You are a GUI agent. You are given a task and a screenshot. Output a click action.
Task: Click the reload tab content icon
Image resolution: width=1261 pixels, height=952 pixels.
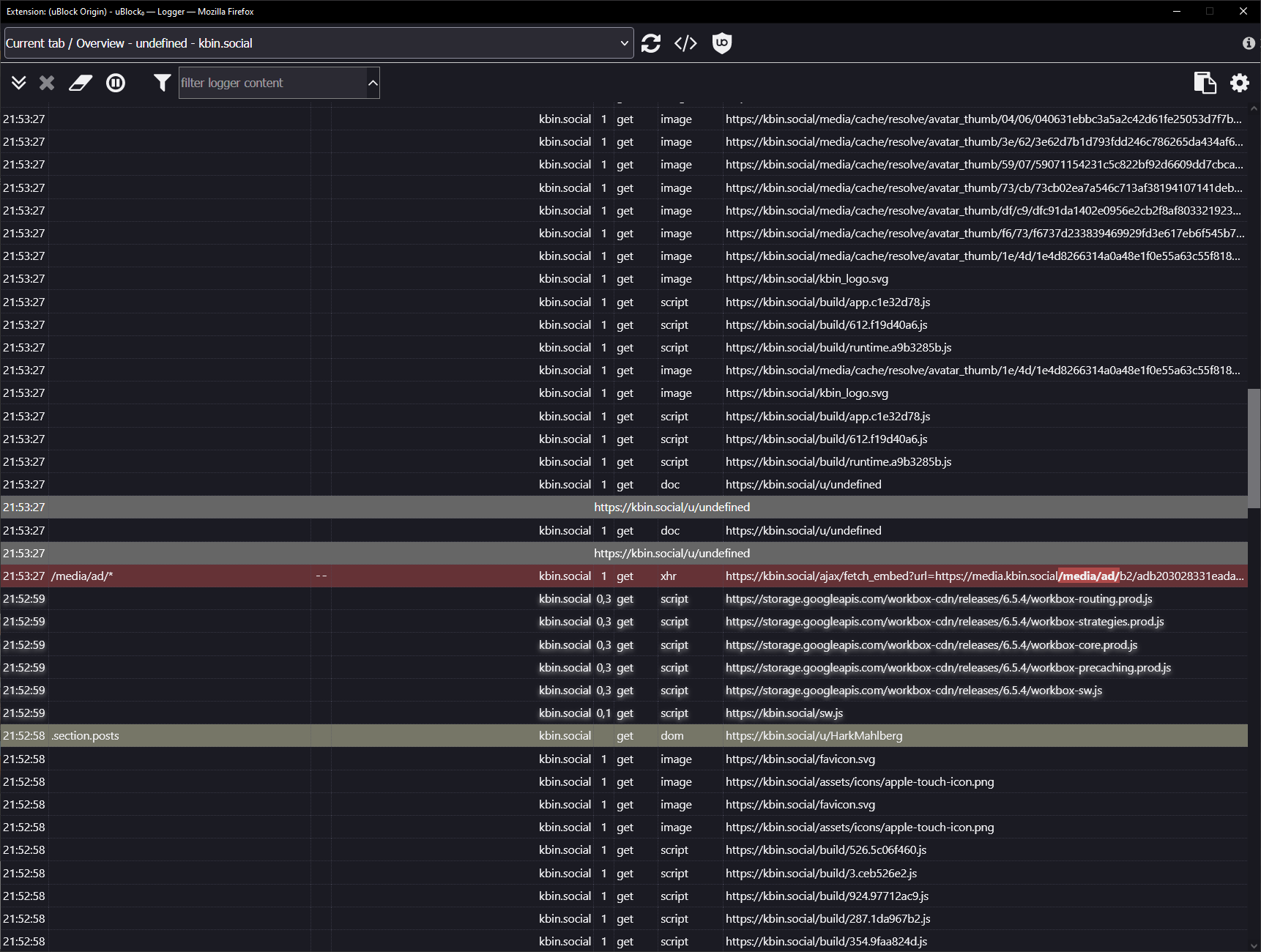[650, 43]
